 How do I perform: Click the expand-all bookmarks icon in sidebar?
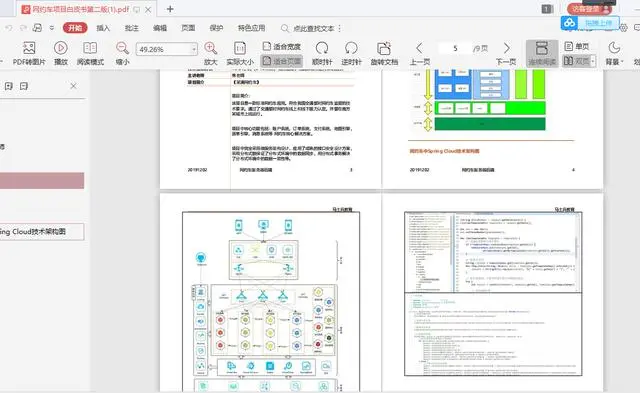pos(9,86)
